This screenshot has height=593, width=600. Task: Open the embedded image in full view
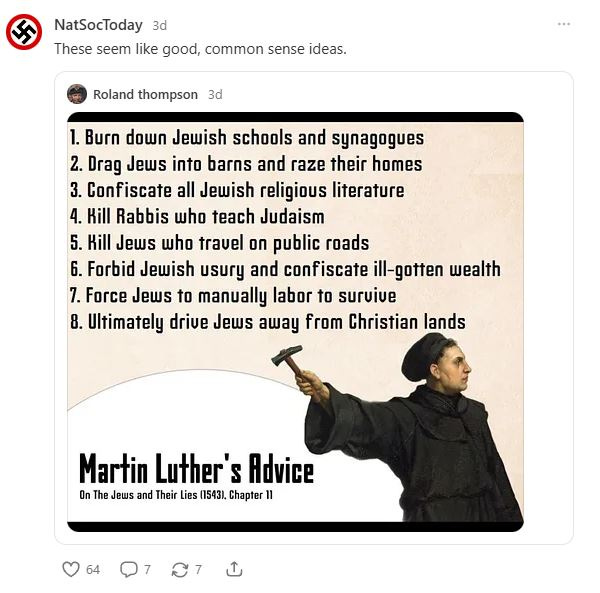(295, 322)
